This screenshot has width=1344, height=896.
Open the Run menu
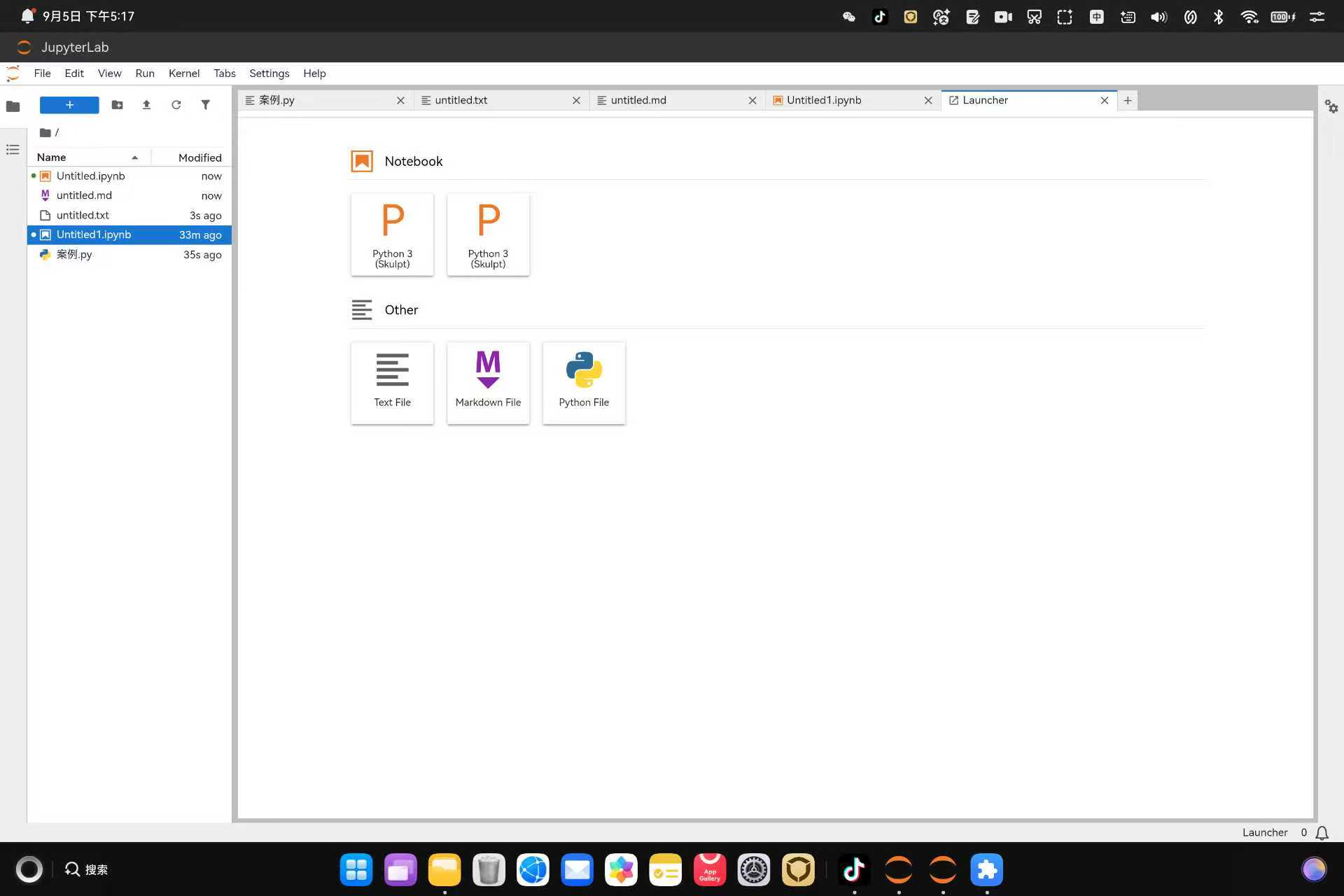[x=145, y=73]
